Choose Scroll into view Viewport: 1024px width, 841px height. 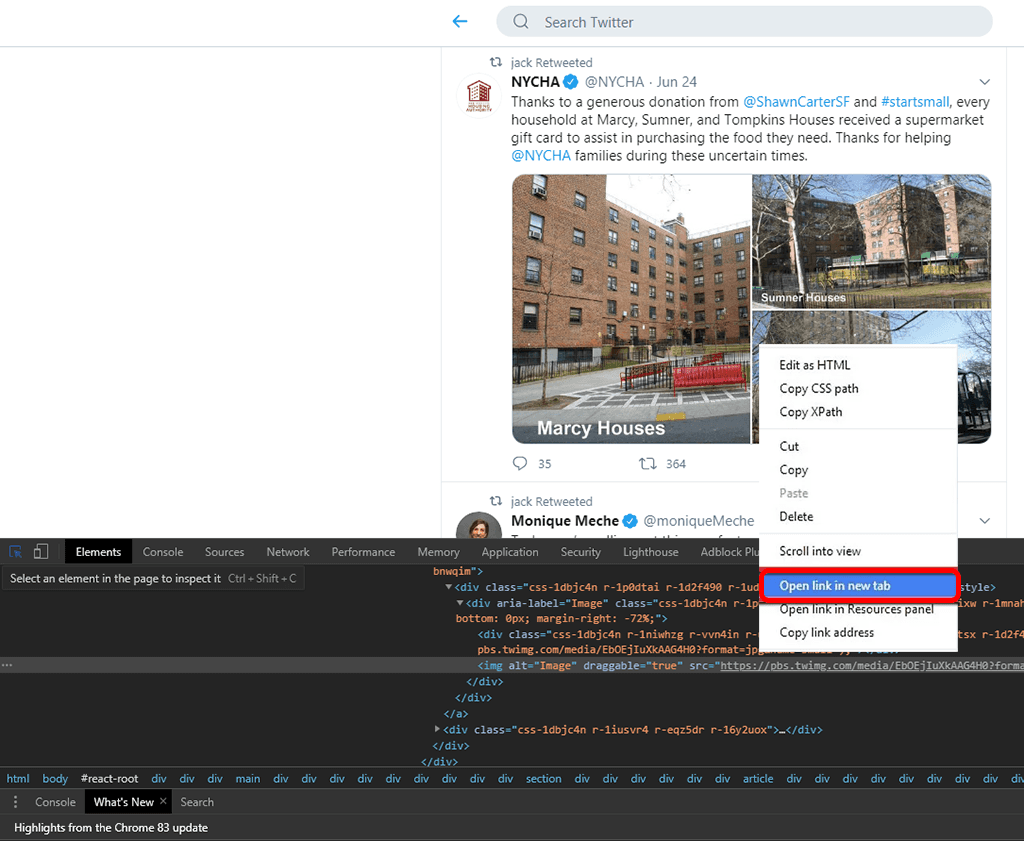[858, 551]
